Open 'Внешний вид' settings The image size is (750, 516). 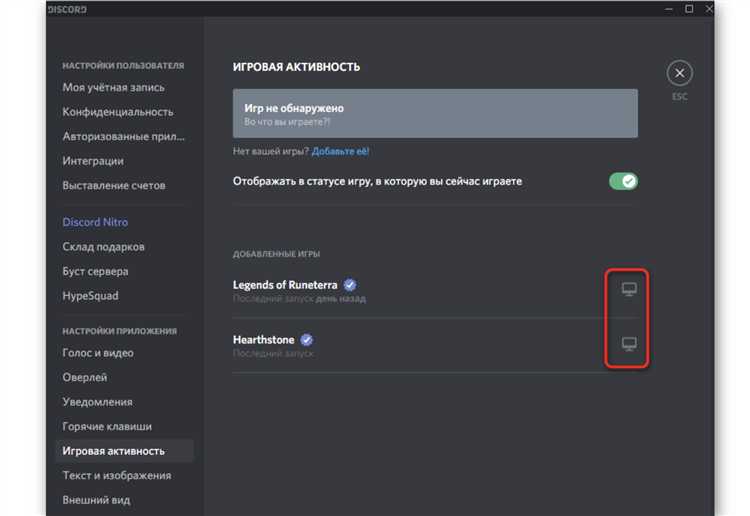[96, 500]
